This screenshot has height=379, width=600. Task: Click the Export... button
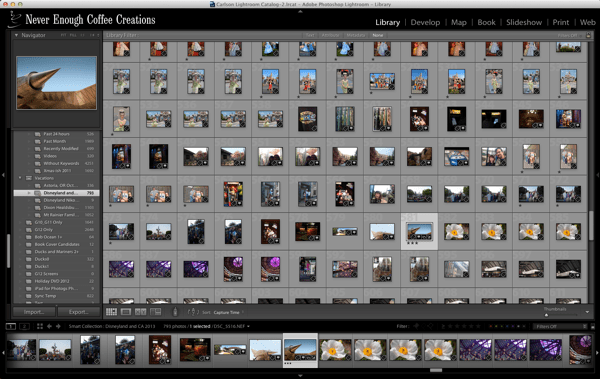(79, 312)
